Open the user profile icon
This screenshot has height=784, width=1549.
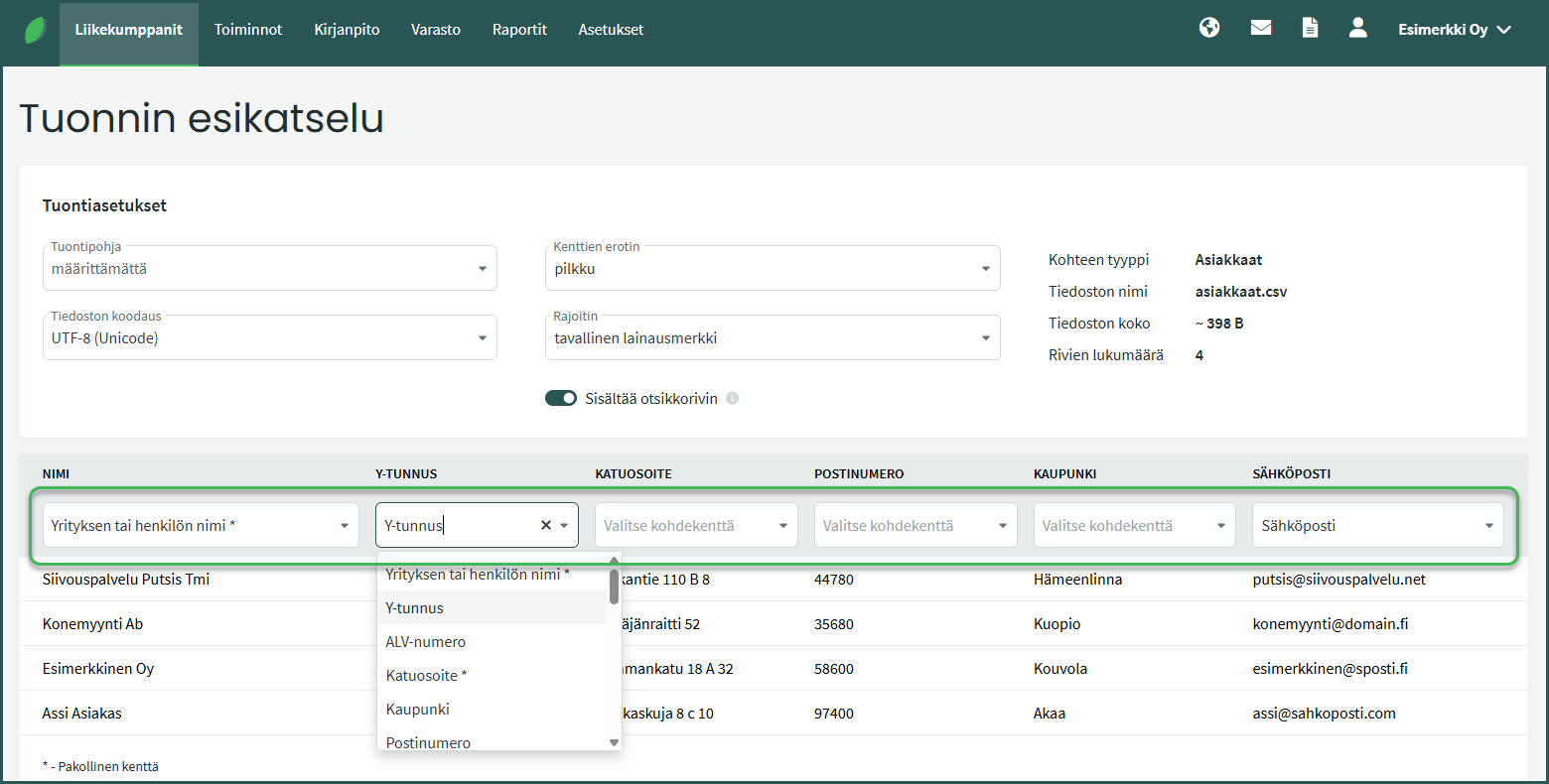(x=1358, y=29)
